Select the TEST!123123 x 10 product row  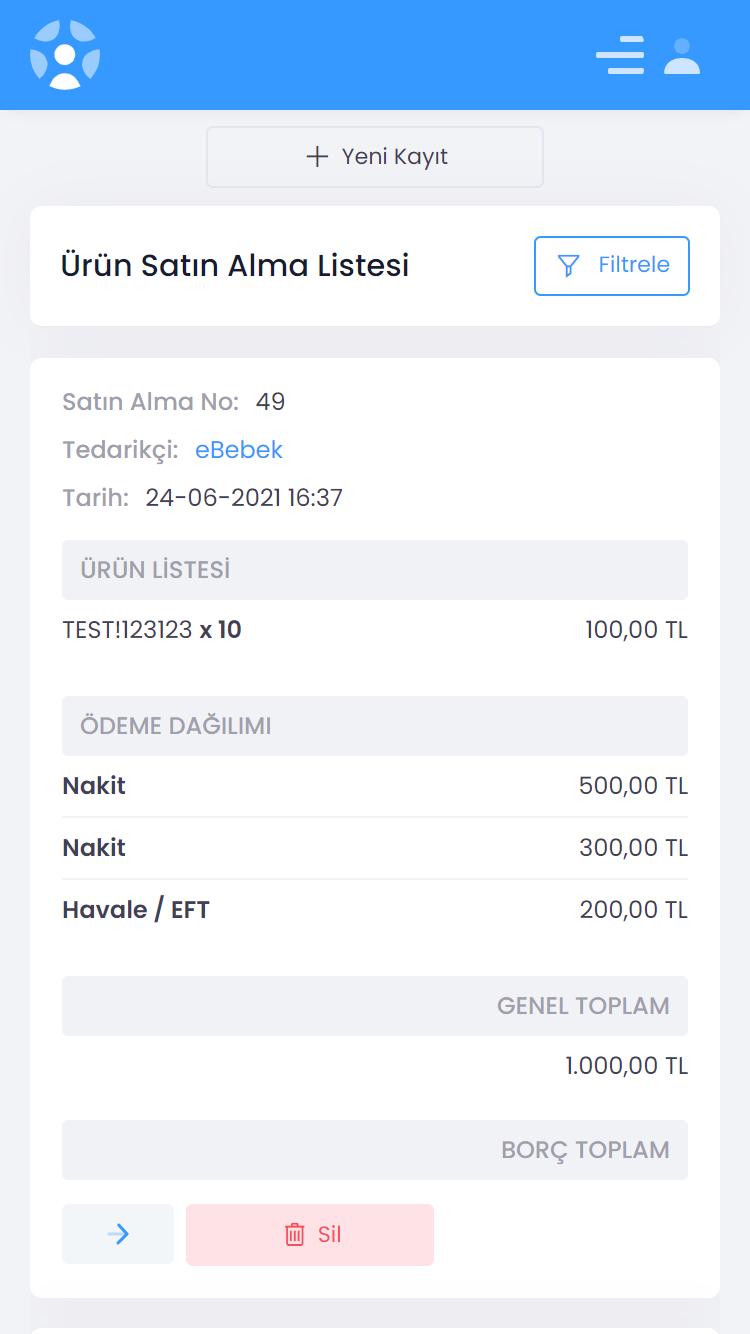click(x=375, y=630)
